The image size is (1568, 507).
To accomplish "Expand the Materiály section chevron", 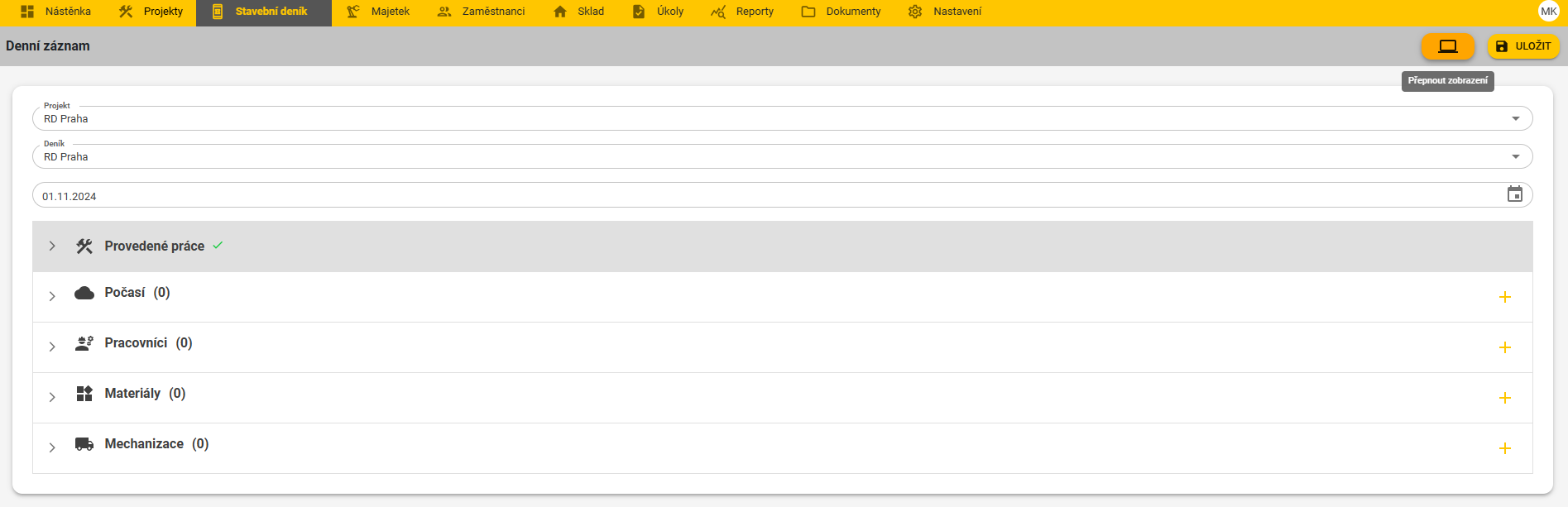I will tap(52, 397).
